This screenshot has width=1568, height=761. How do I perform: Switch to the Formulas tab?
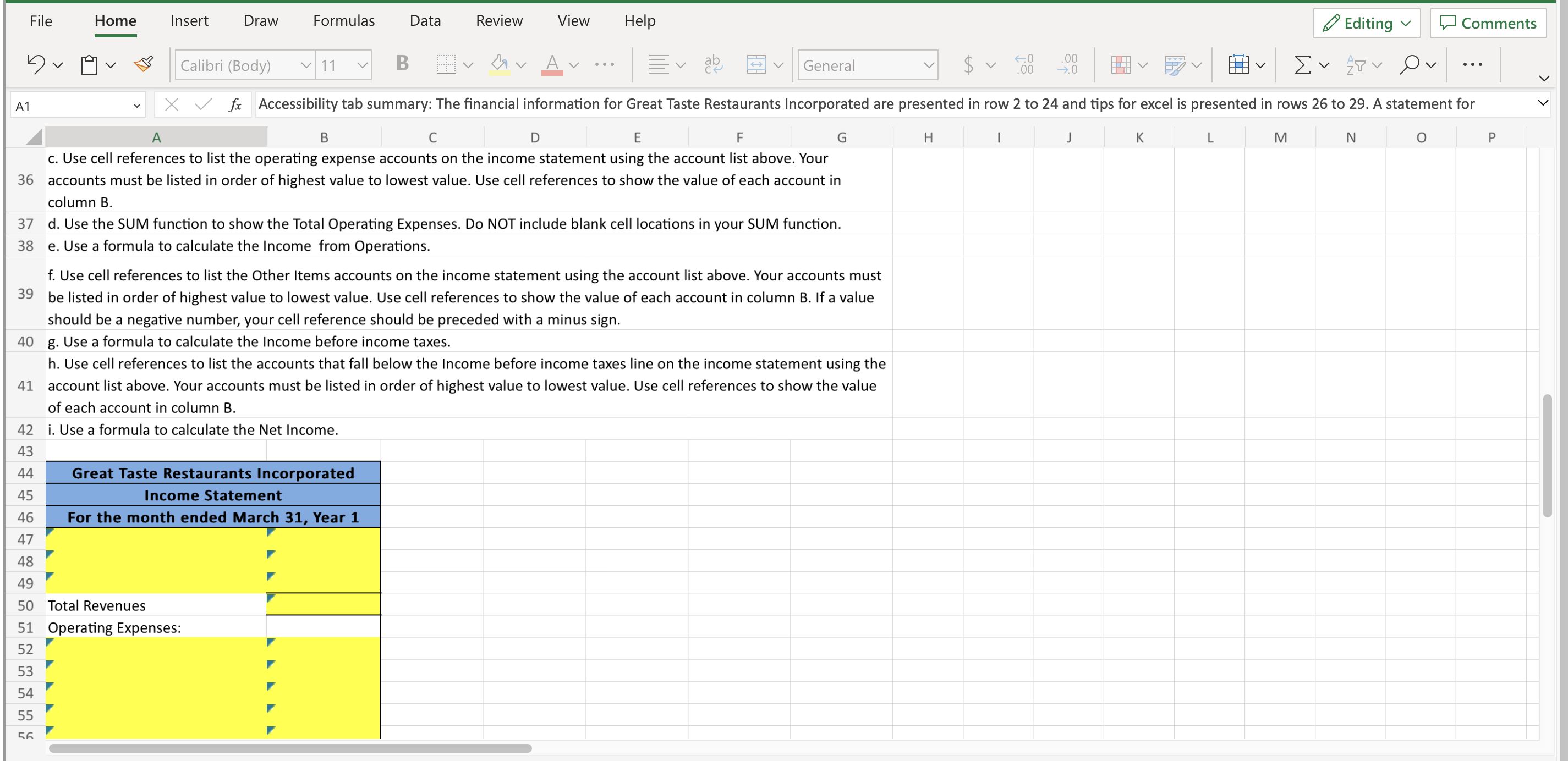(x=343, y=20)
